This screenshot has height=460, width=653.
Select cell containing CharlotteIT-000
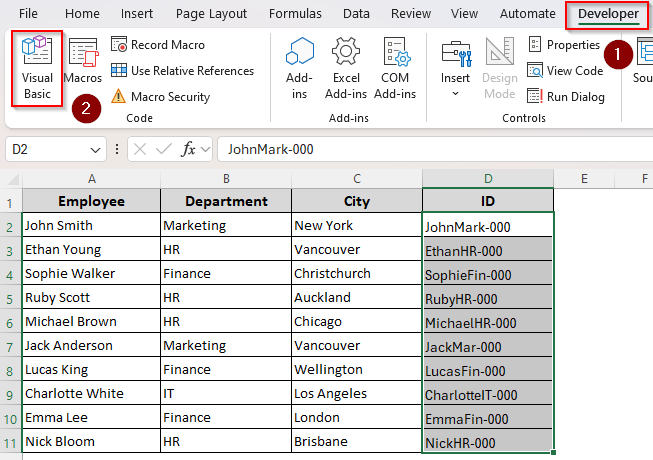pyautogui.click(x=488, y=393)
